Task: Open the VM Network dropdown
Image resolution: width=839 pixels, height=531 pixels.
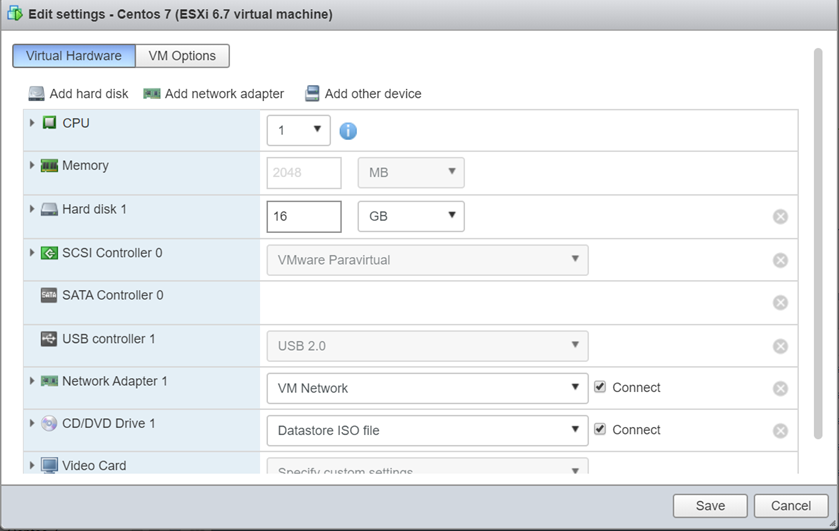Action: 428,388
